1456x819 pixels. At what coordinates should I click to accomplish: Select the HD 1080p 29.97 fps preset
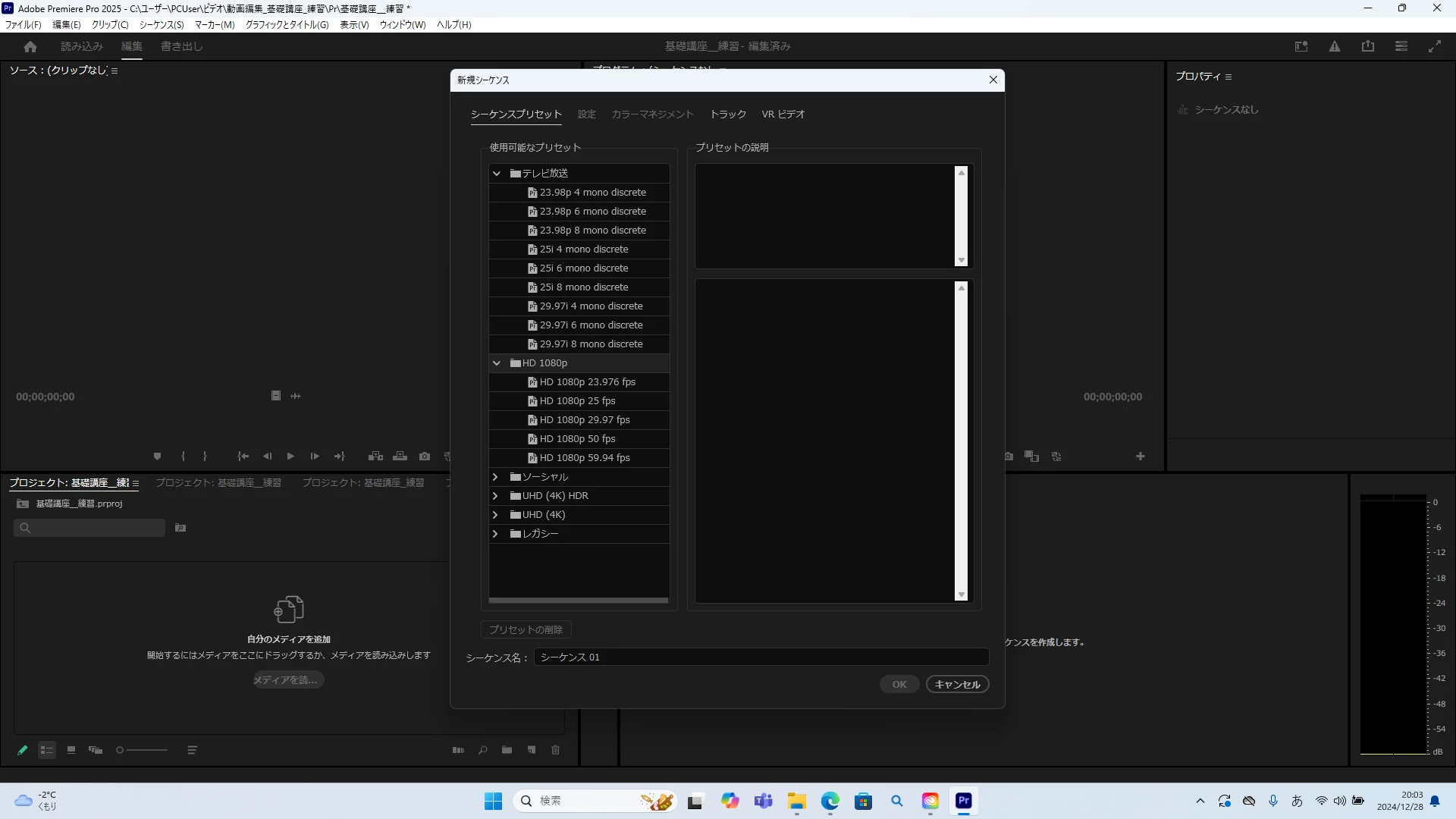[584, 420]
